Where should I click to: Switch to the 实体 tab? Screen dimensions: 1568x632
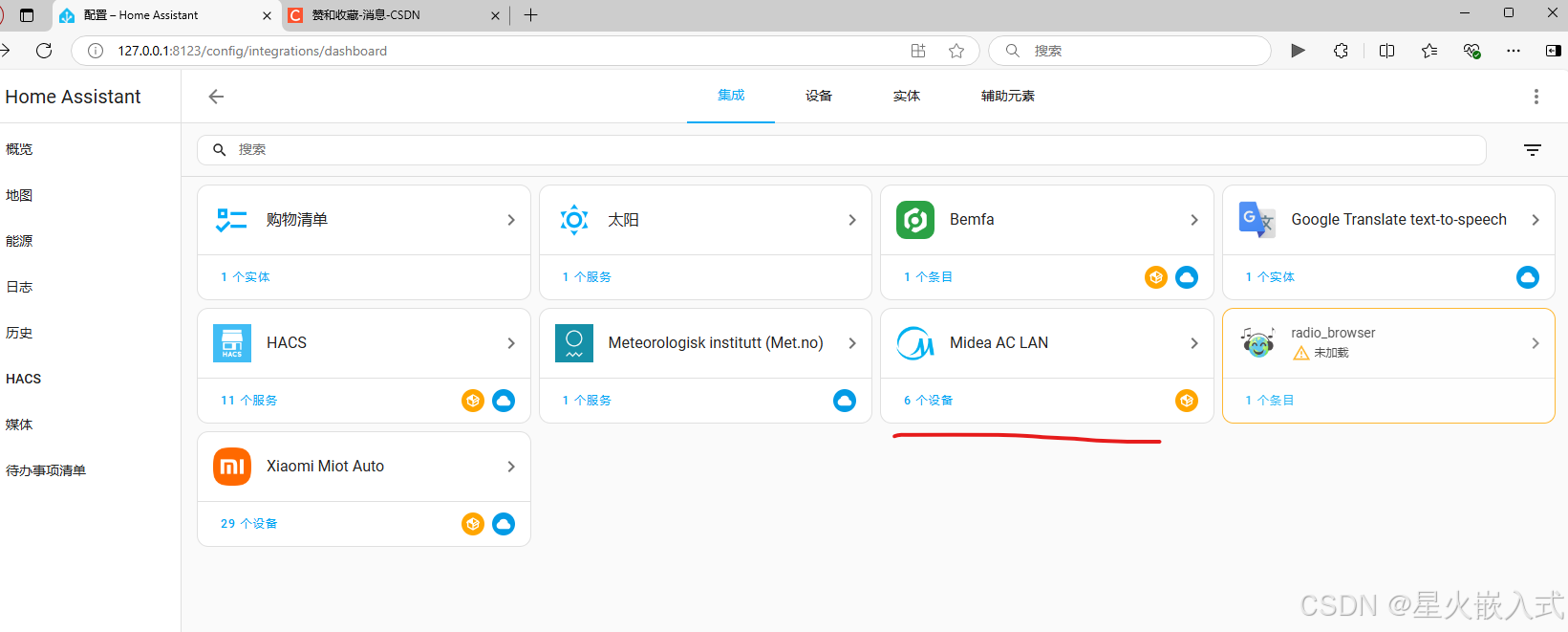[x=907, y=96]
